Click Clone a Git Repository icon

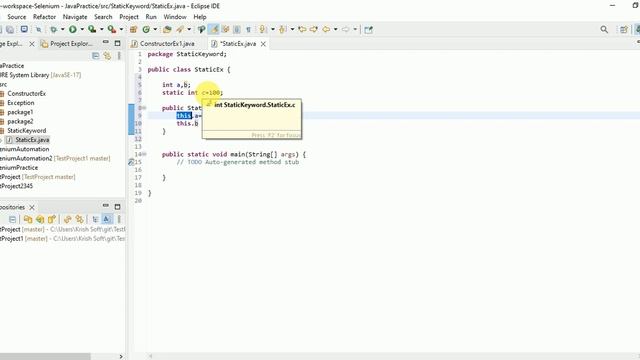click(40, 219)
